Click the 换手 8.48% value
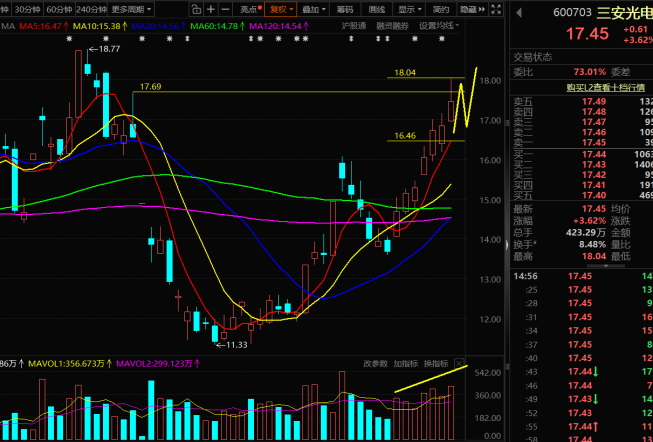This screenshot has width=653, height=442. tap(592, 244)
